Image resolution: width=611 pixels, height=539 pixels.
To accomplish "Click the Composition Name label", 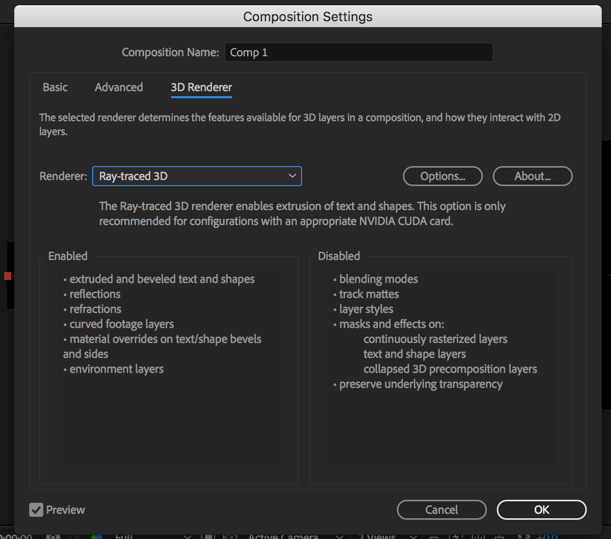I will tap(170, 53).
